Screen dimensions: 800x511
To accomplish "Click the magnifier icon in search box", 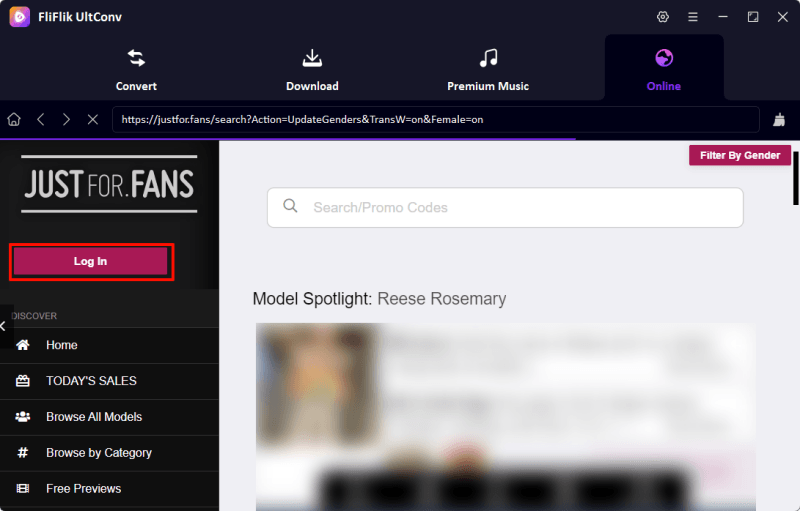I will (291, 207).
